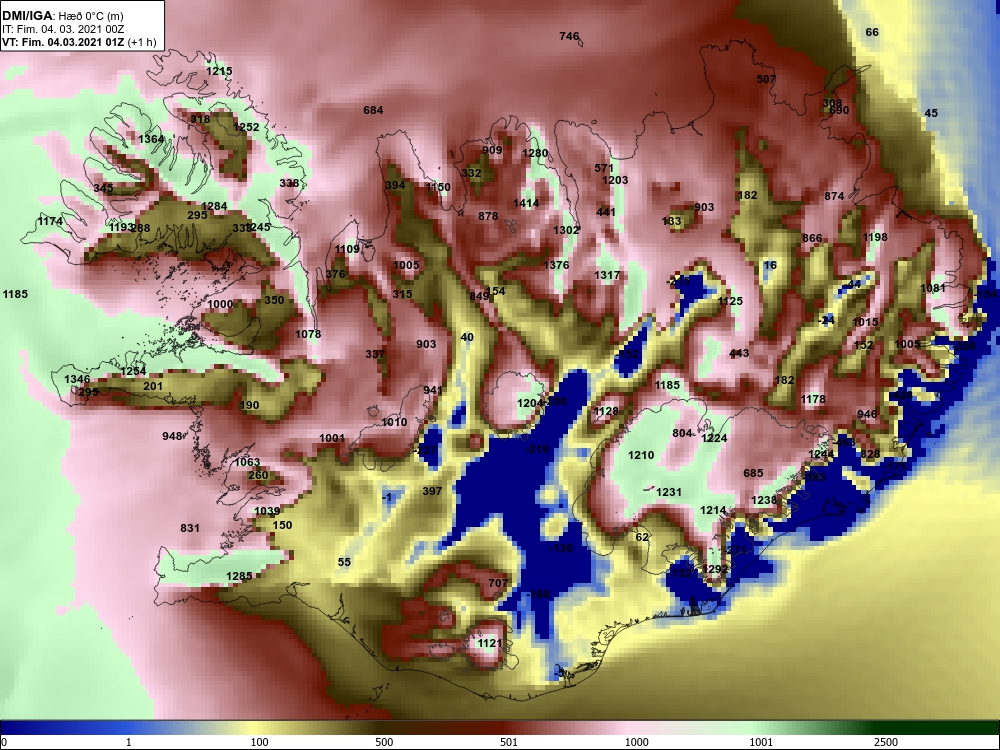The image size is (1000, 750).
Task: Click the map value '1231'
Action: (669, 492)
